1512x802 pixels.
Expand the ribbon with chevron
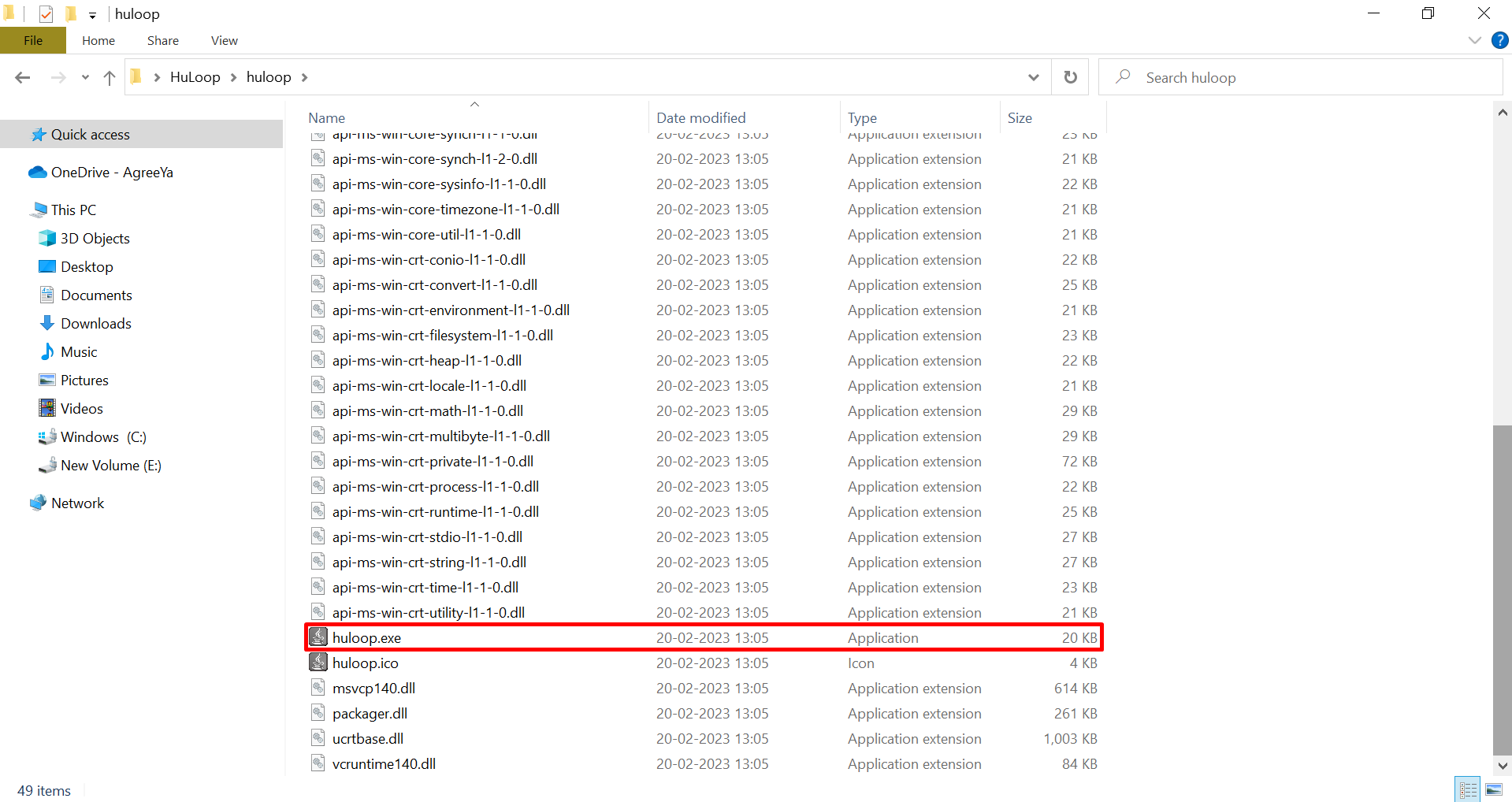(x=1474, y=41)
